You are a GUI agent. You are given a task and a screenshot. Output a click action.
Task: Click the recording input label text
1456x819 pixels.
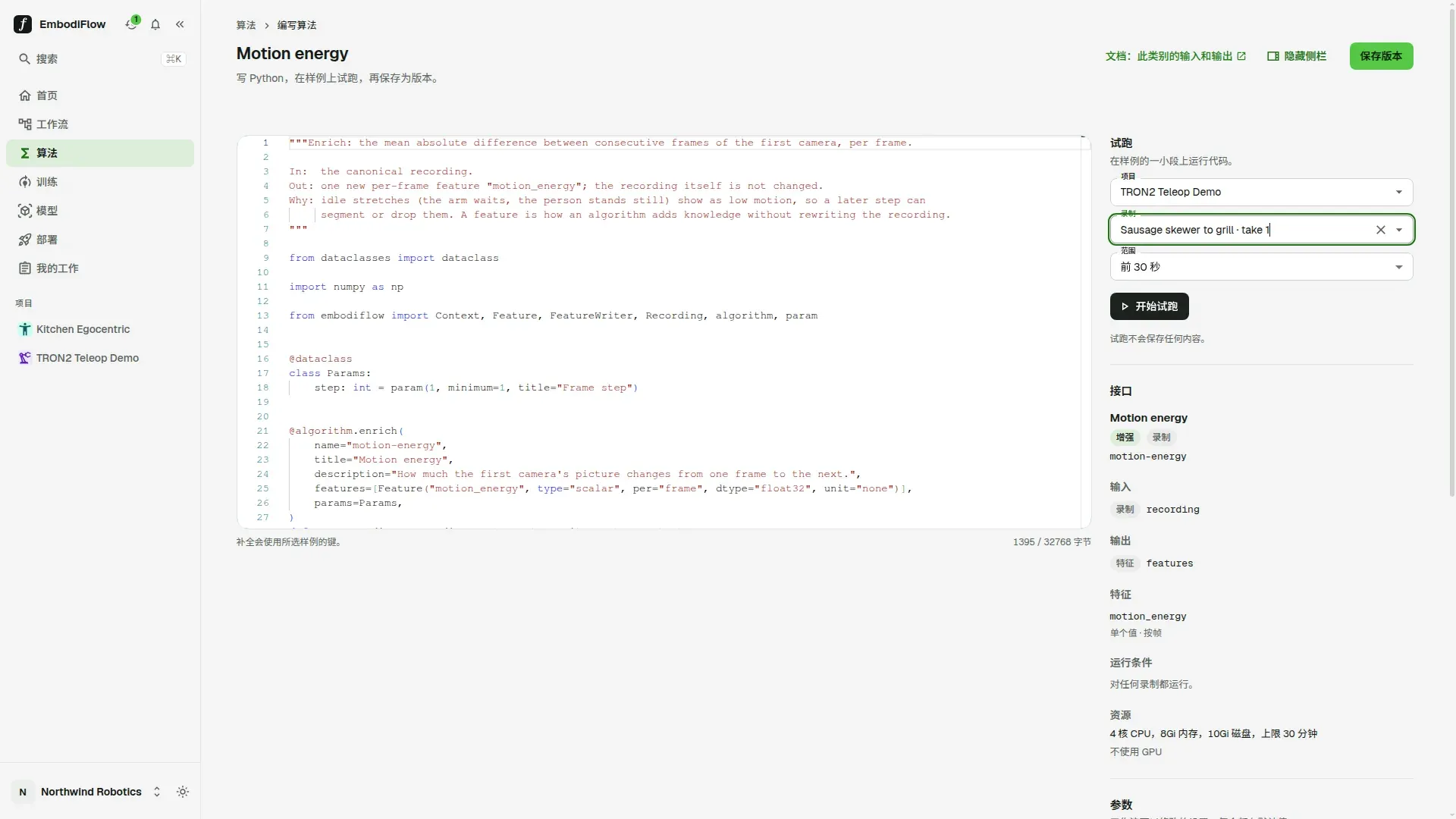click(x=1172, y=510)
